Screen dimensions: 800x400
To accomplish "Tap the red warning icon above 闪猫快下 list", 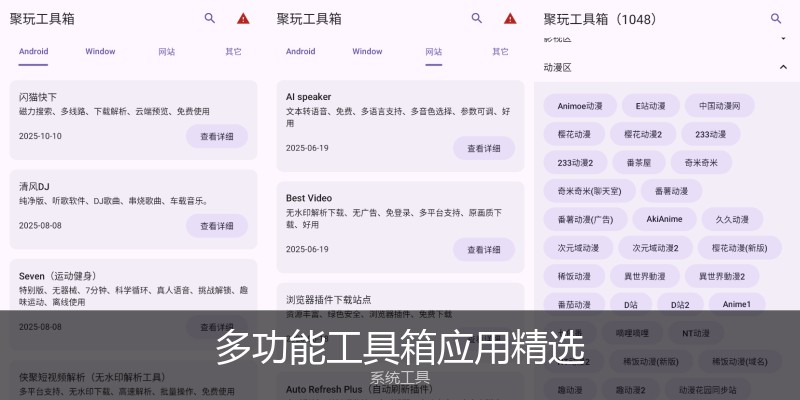I will point(243,18).
